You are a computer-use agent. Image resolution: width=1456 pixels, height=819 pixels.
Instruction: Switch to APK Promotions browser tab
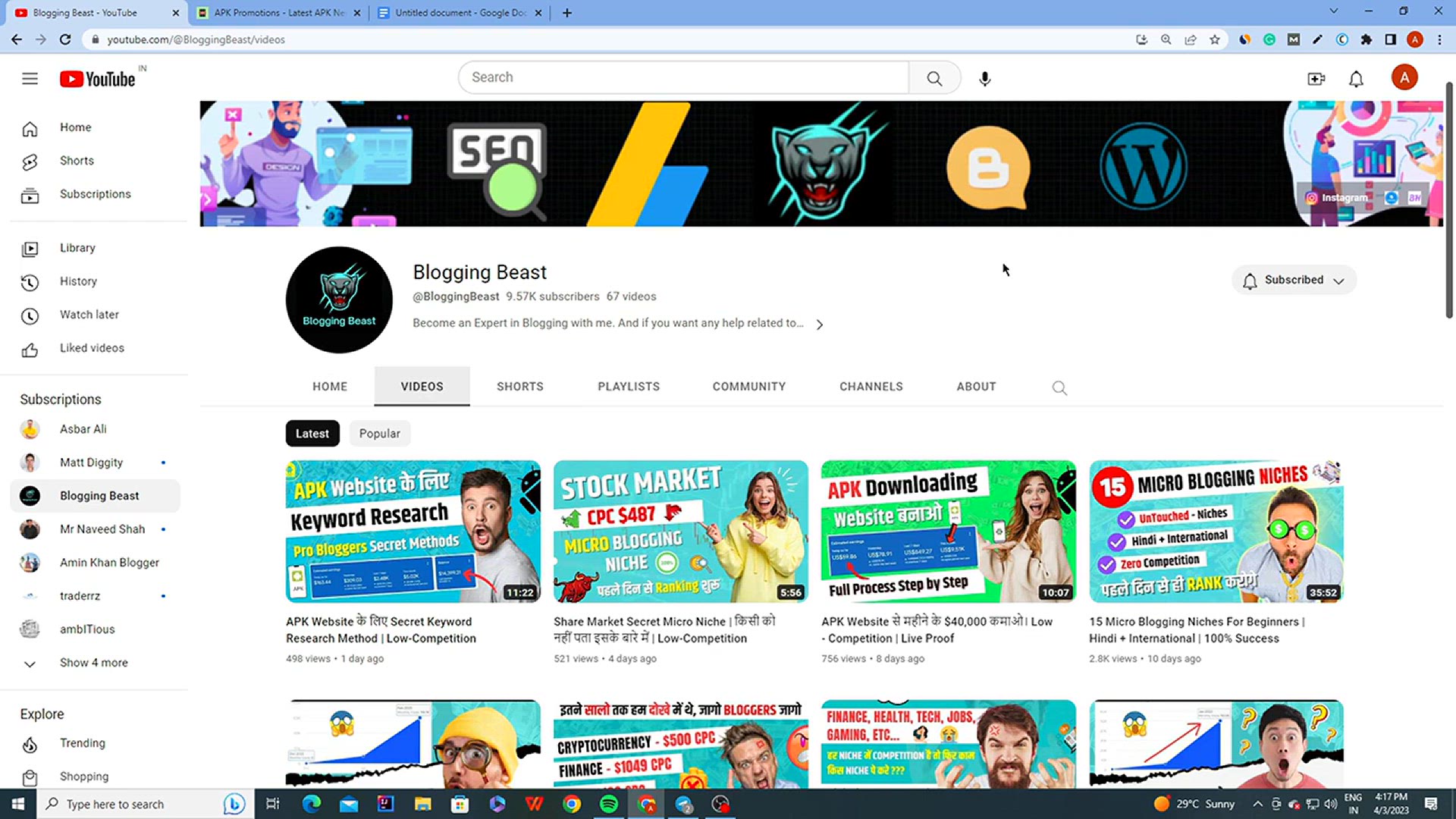tap(278, 13)
